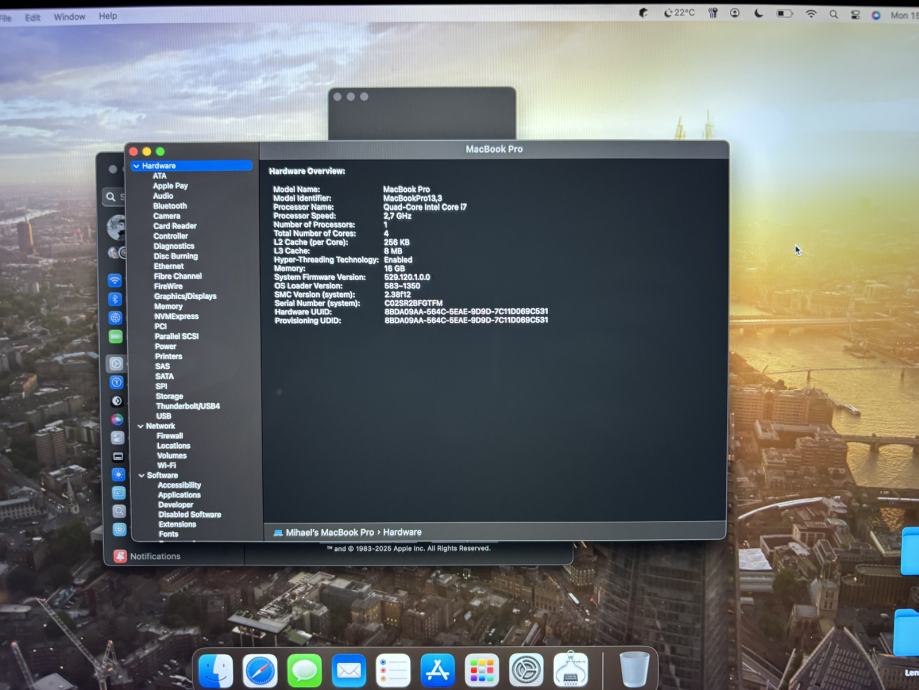Image resolution: width=919 pixels, height=690 pixels.
Task: Click the System Information dock icon
Action: point(571,669)
